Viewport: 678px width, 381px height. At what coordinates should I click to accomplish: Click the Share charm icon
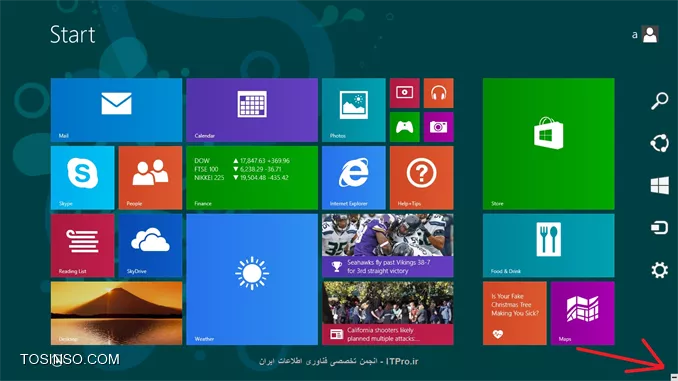click(x=660, y=143)
